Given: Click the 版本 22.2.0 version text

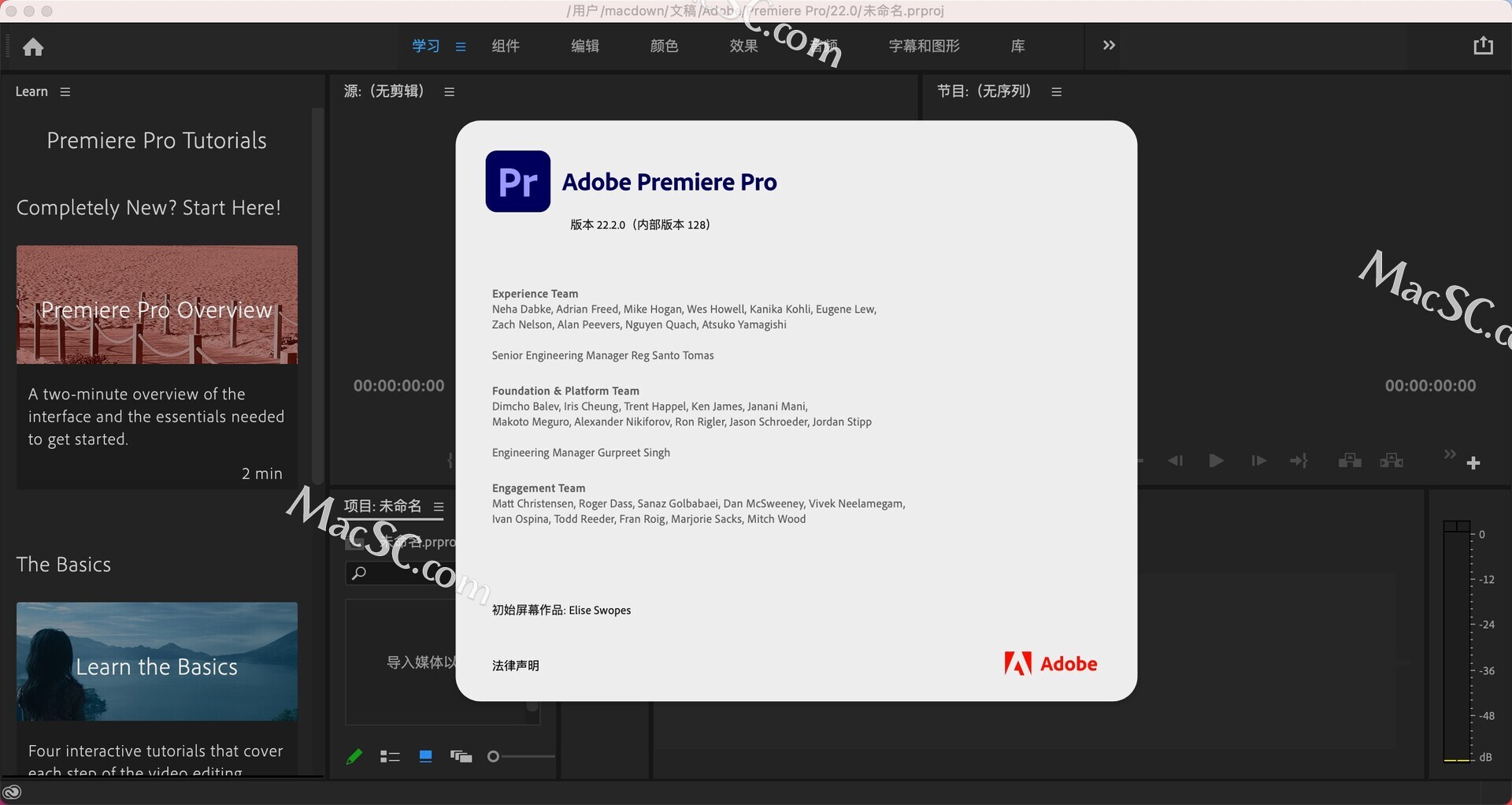Looking at the screenshot, I should (640, 225).
